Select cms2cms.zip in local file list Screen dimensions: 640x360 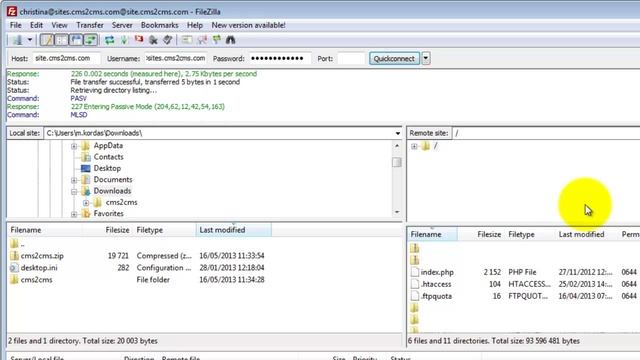(x=42, y=256)
